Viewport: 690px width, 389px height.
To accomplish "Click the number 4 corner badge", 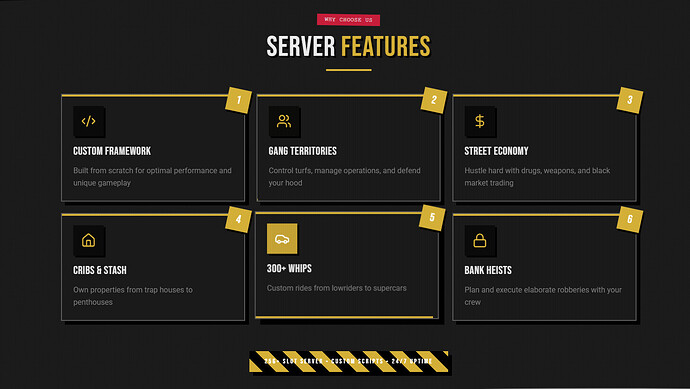I will click(x=239, y=219).
